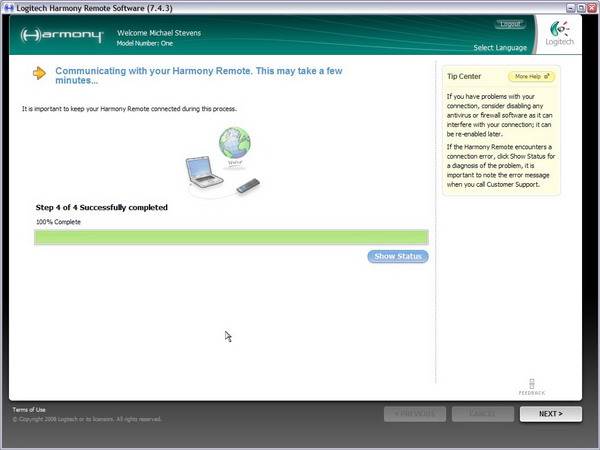Click the green progress bar
The width and height of the screenshot is (600, 450).
(x=231, y=237)
